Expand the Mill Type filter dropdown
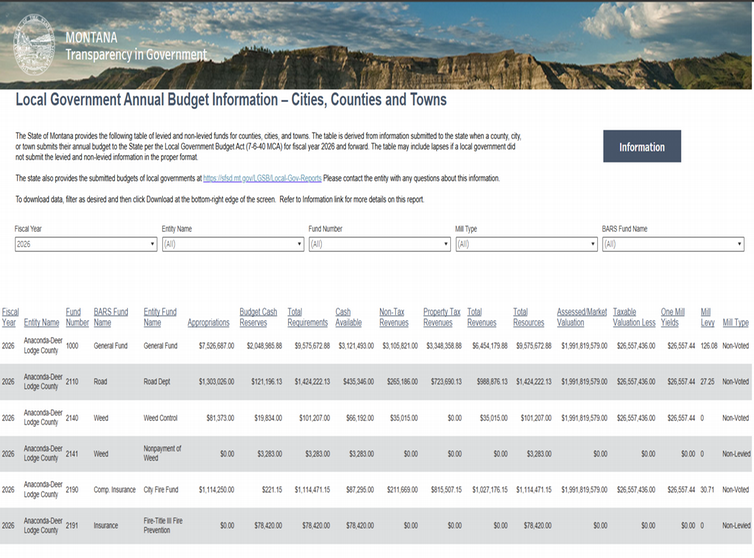 click(527, 244)
